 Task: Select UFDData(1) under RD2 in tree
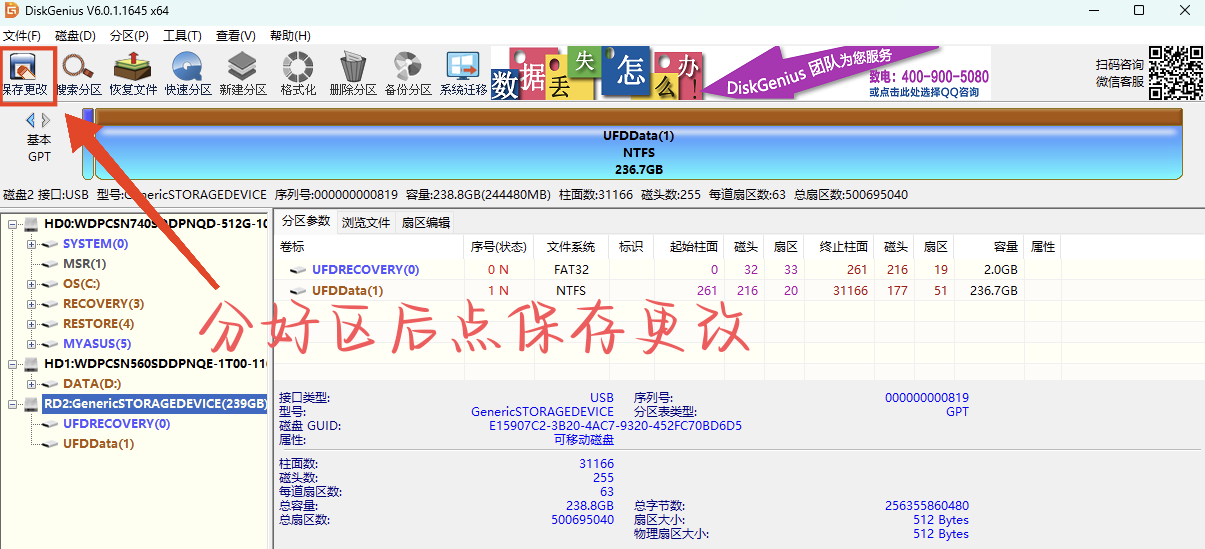[x=98, y=444]
